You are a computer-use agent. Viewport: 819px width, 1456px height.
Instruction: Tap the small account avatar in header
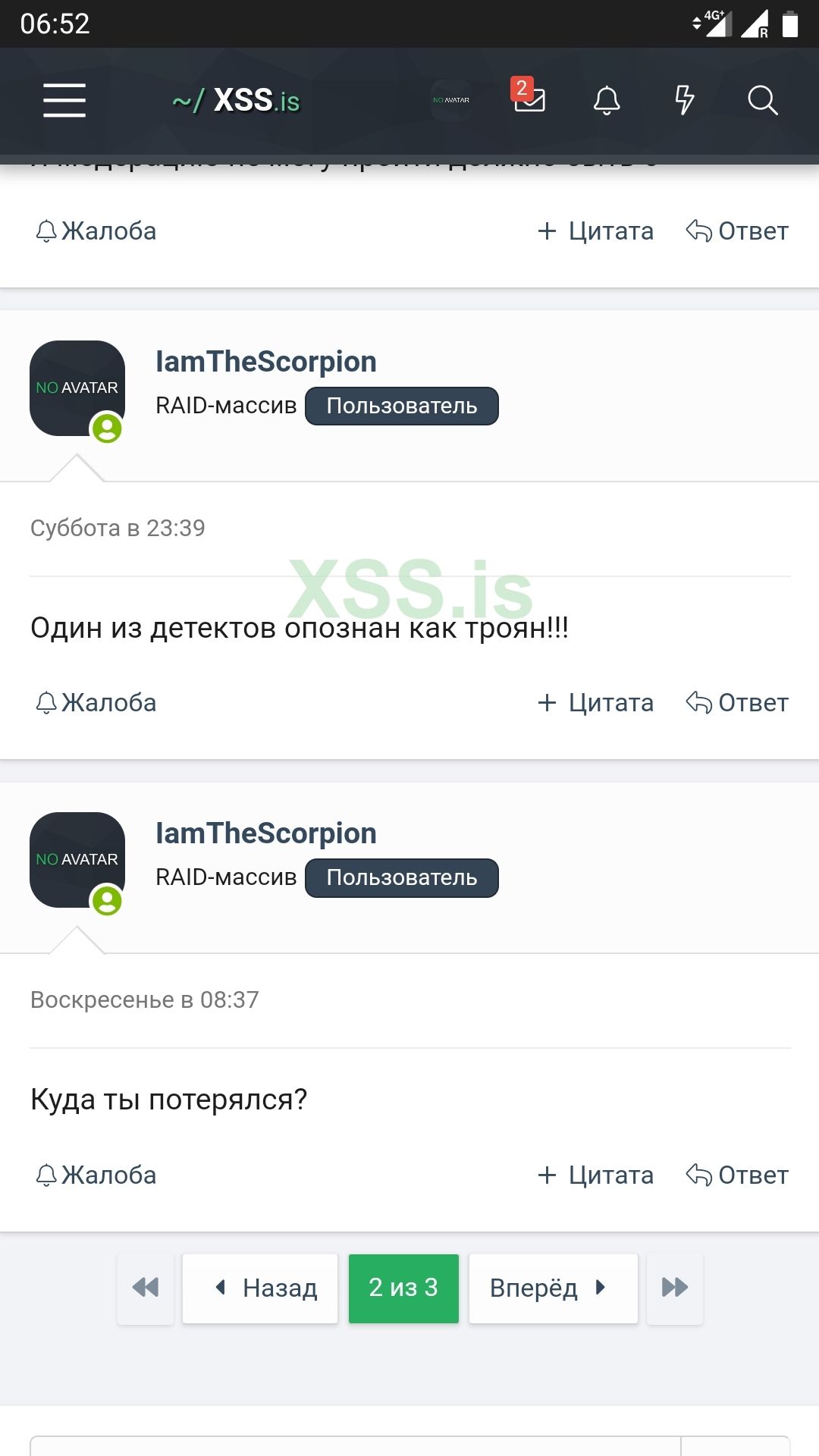pyautogui.click(x=451, y=100)
